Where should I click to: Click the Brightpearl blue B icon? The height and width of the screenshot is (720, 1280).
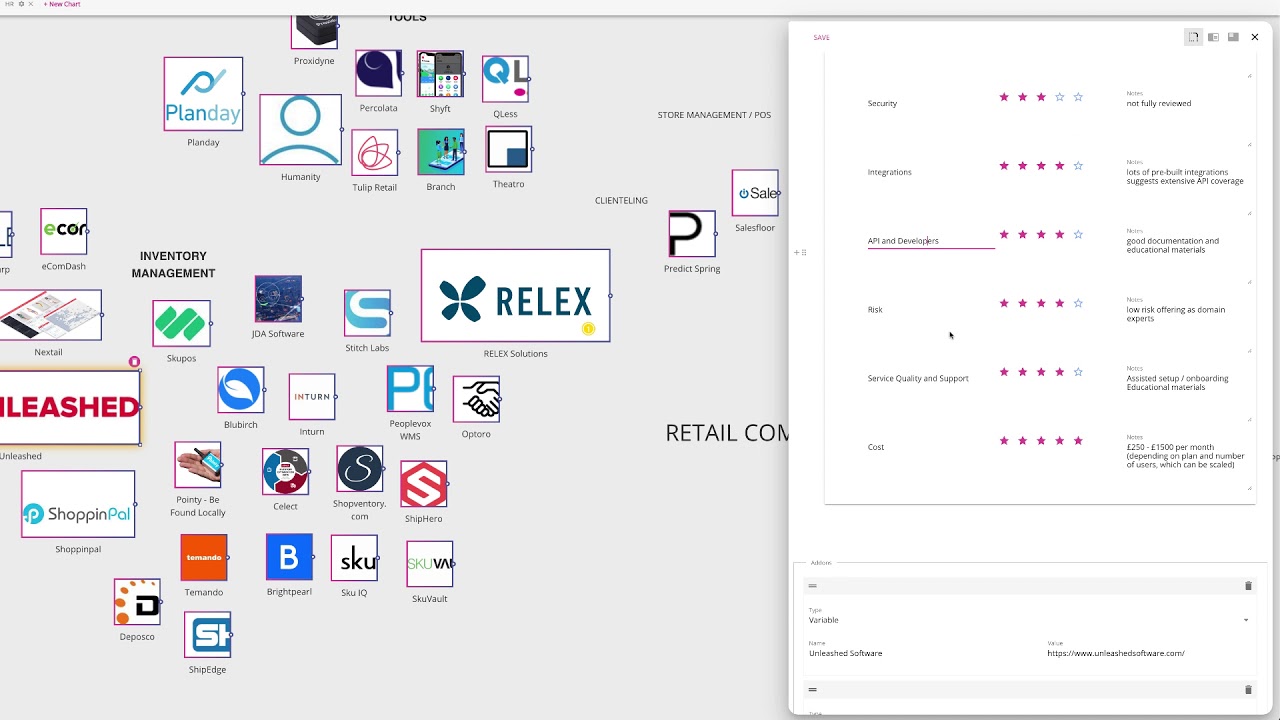[x=289, y=557]
